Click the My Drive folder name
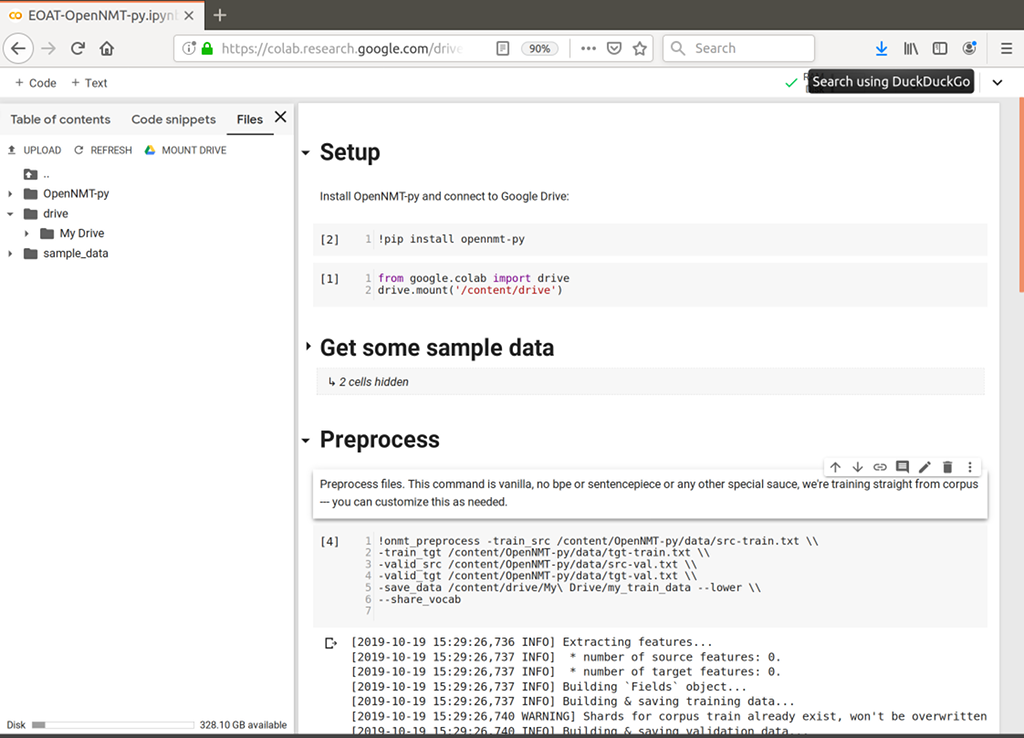This screenshot has height=738, width=1024. pyautogui.click(x=82, y=233)
